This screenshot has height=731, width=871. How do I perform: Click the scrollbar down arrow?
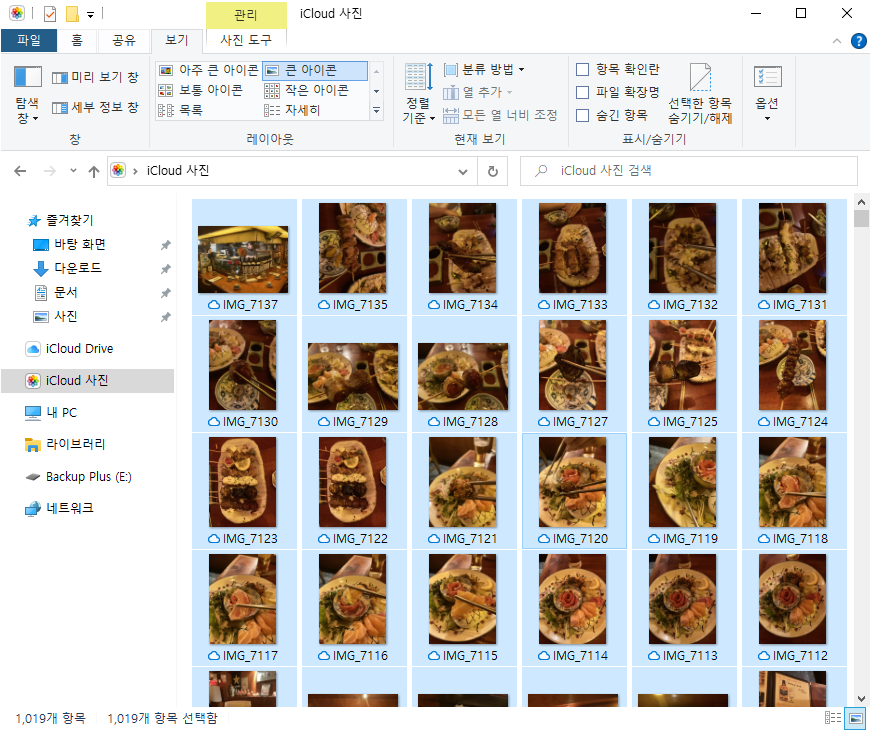coord(861,699)
